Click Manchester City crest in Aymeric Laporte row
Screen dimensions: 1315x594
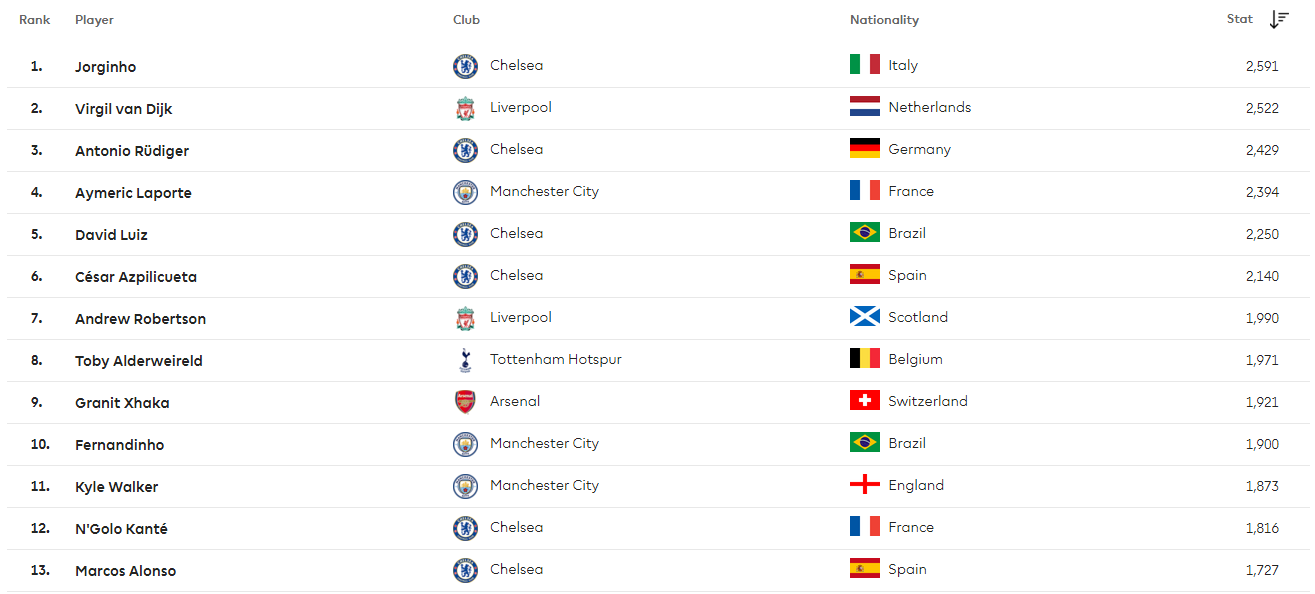pos(465,193)
